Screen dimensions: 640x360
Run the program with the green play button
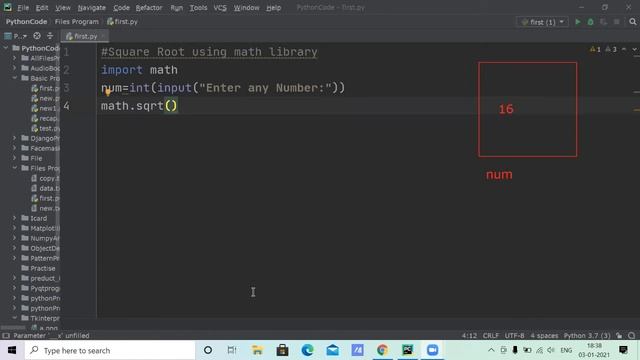(578, 22)
